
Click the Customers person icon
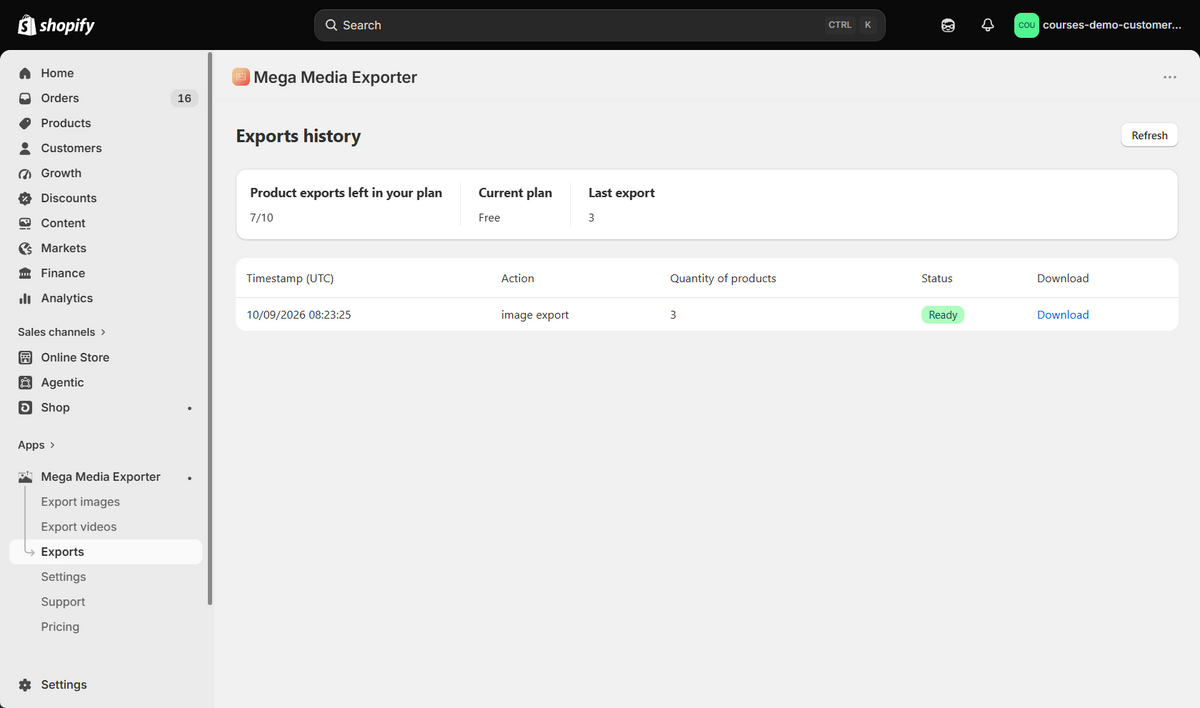[25, 148]
